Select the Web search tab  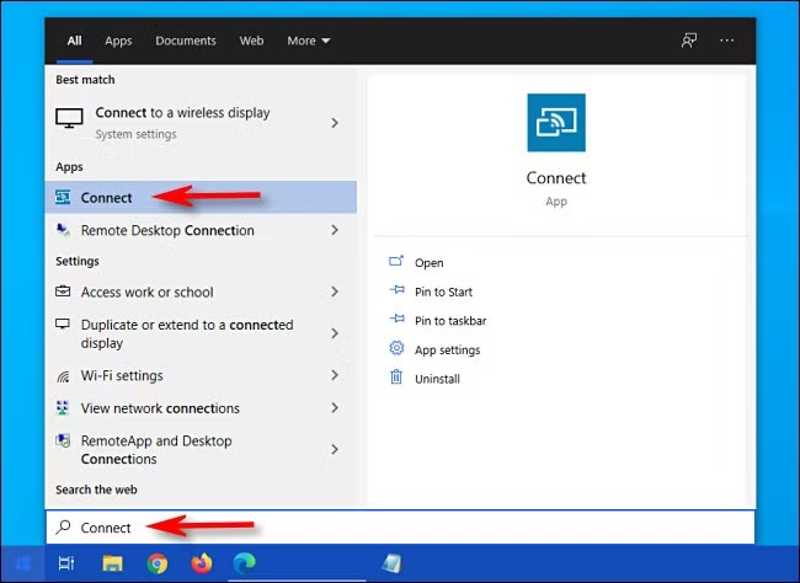[252, 41]
